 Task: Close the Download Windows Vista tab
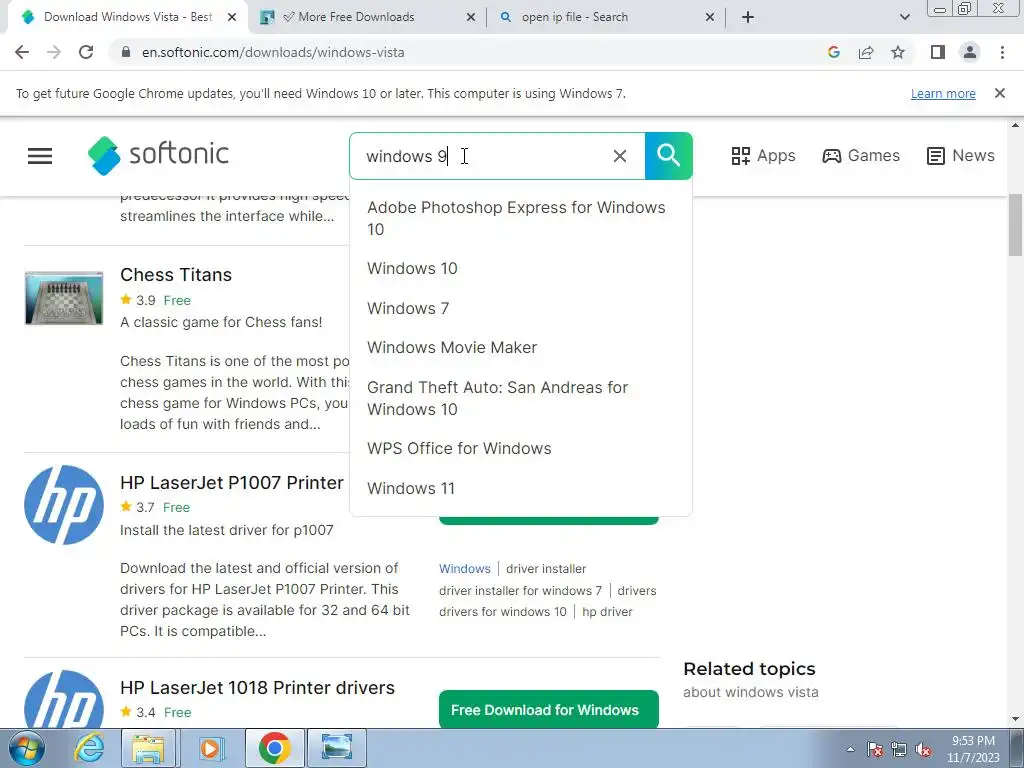[x=232, y=17]
